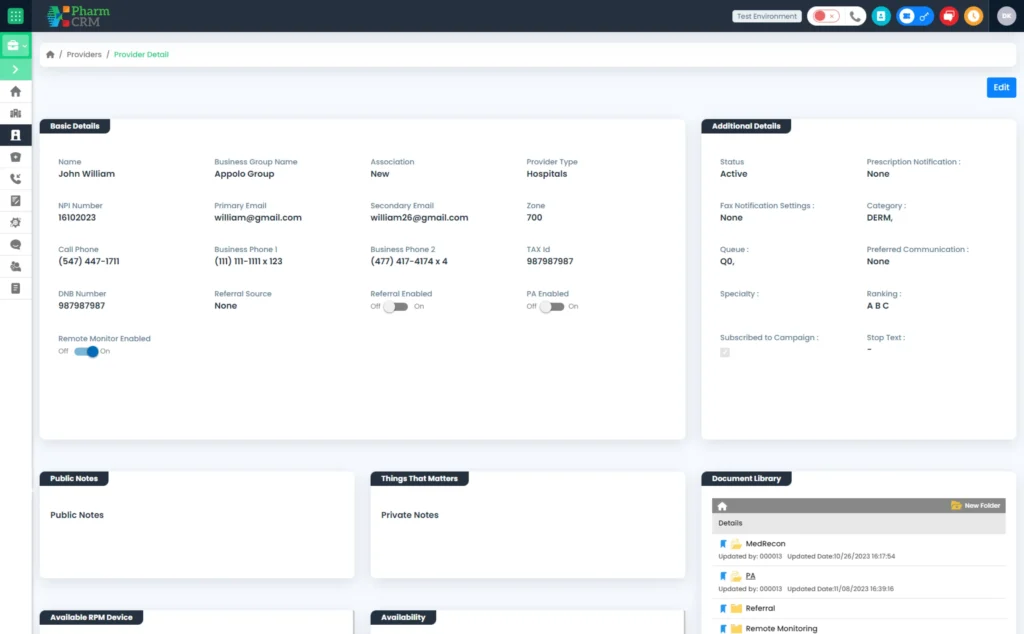The image size is (1024, 634).
Task: Click the Providers breadcrumb link
Action: (x=84, y=54)
